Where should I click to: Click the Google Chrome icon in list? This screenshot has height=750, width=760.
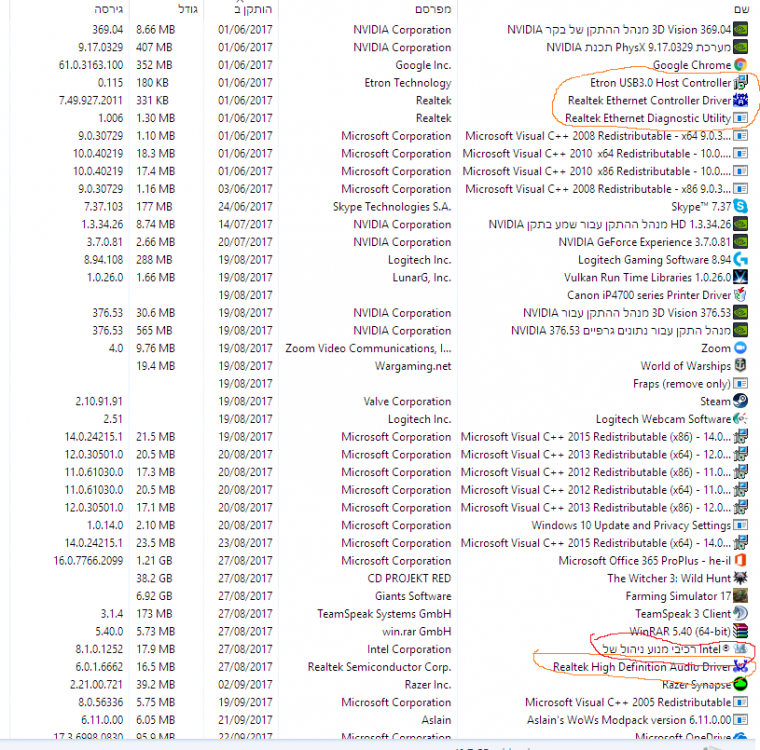pos(740,64)
